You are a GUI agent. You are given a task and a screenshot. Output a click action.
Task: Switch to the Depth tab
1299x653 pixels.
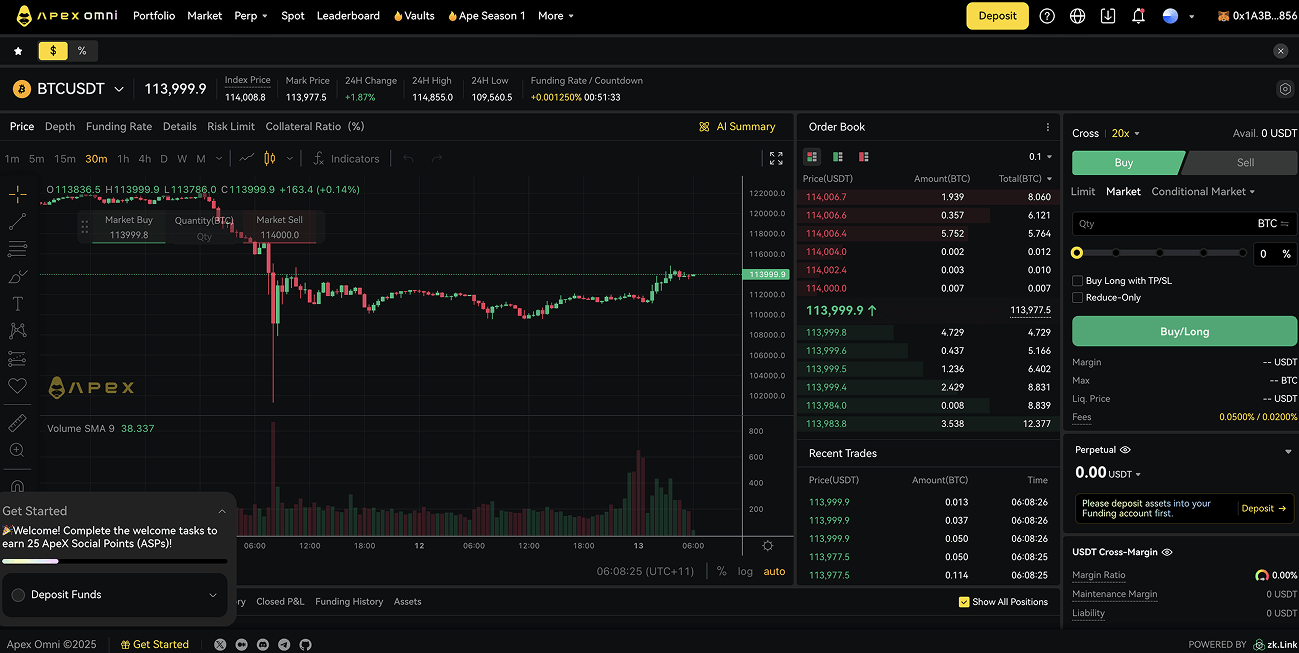pos(59,126)
